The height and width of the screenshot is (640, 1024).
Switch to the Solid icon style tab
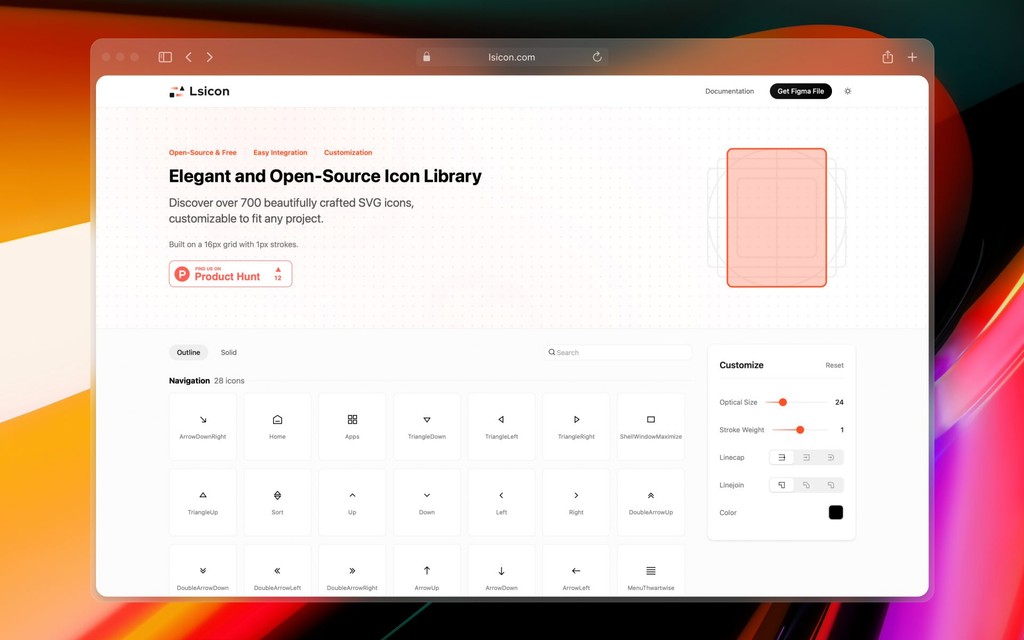click(x=228, y=352)
